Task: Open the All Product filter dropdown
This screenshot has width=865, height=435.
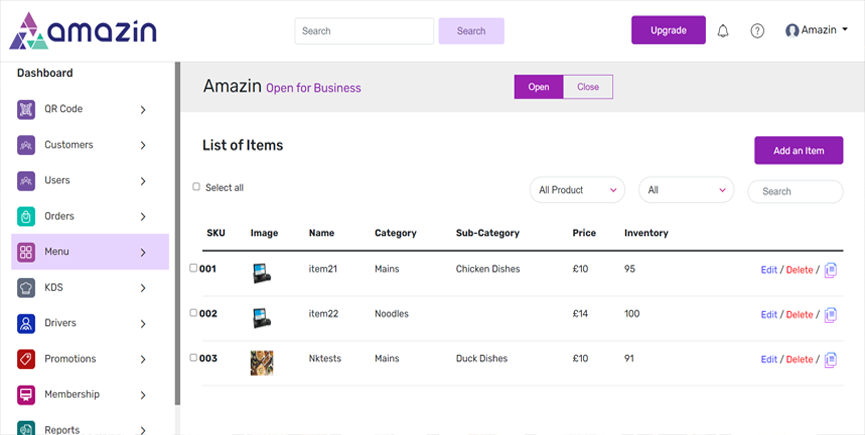Action: pyautogui.click(x=576, y=190)
